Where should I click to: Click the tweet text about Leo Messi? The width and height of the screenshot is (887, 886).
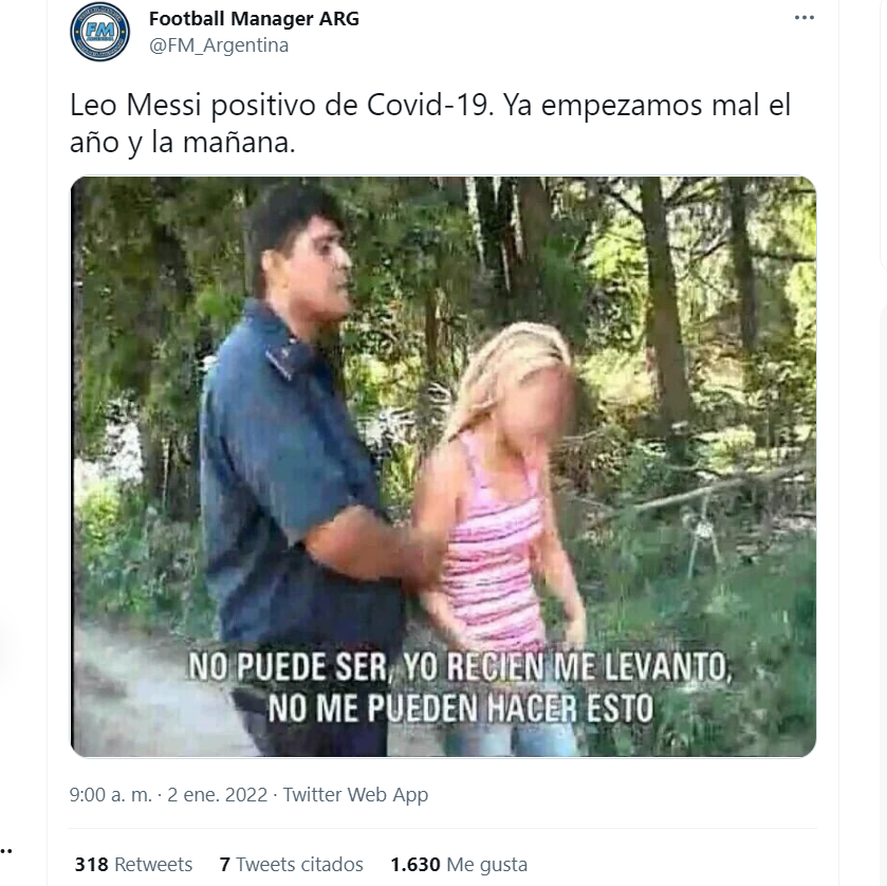click(430, 123)
